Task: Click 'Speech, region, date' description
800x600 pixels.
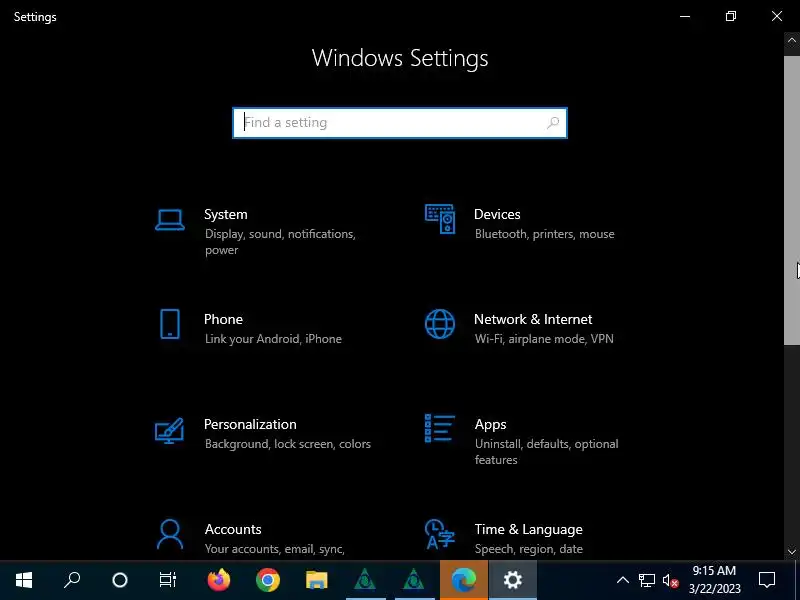Action: tap(529, 549)
